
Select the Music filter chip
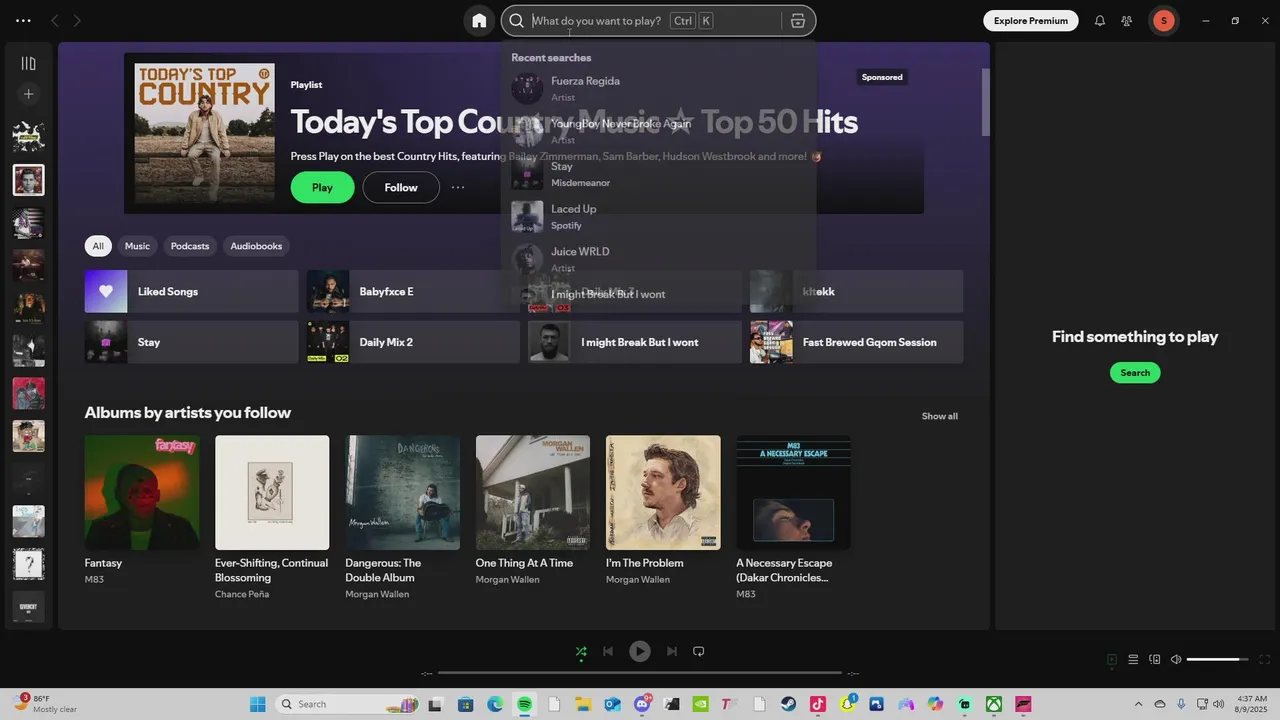tap(137, 246)
